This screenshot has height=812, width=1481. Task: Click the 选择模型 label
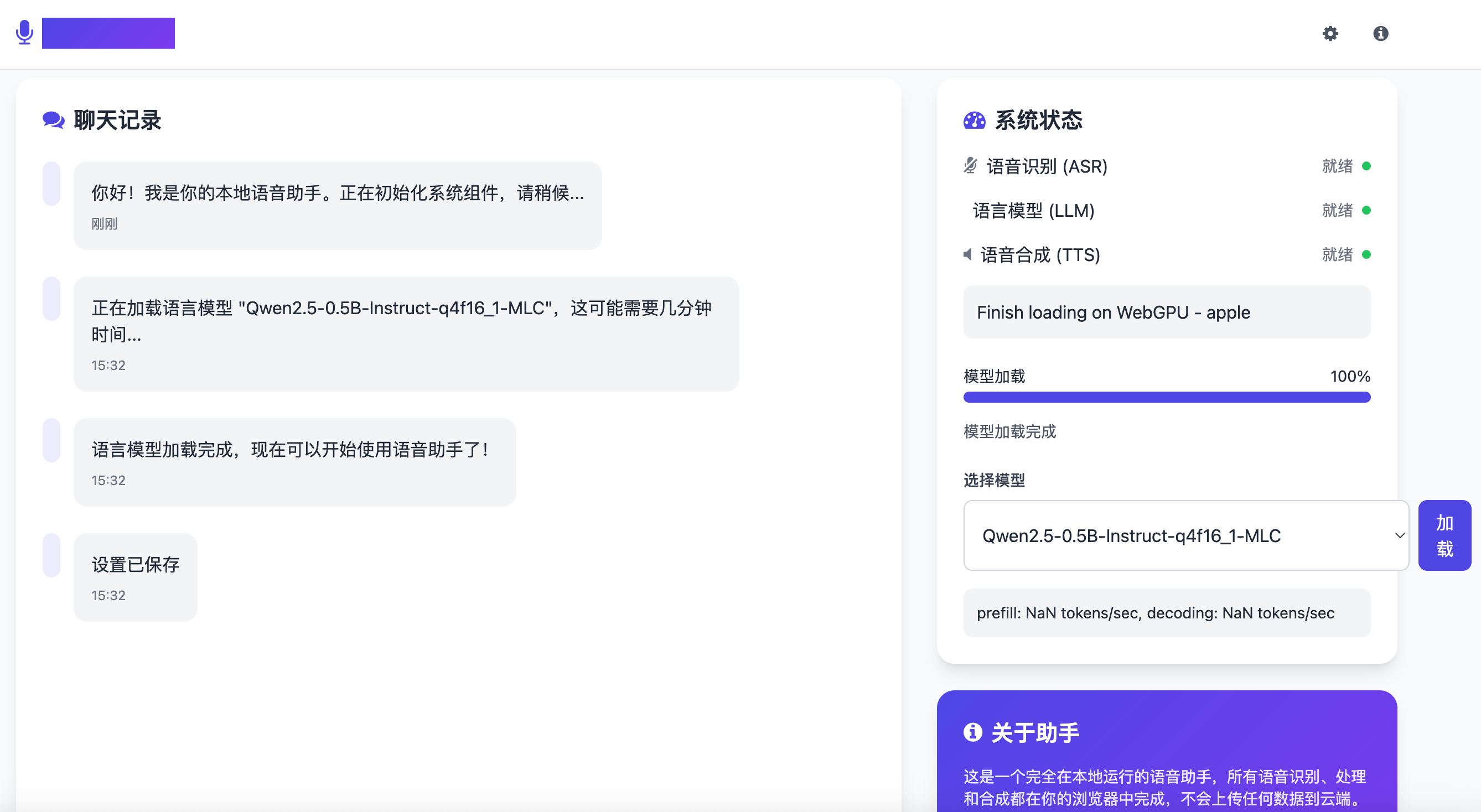pyautogui.click(x=994, y=480)
